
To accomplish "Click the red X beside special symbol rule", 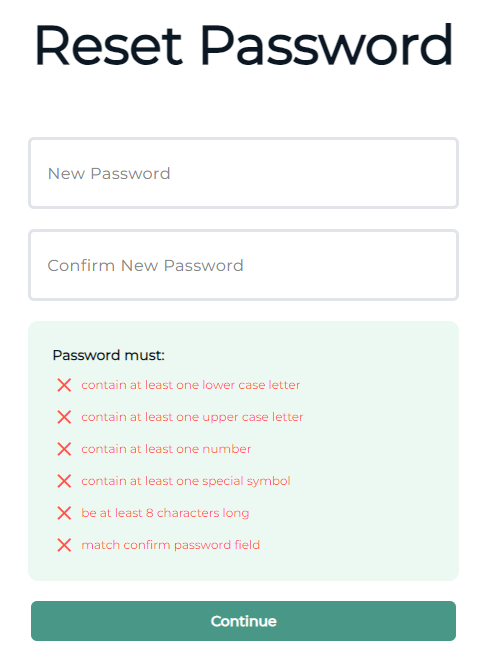I will point(64,481).
